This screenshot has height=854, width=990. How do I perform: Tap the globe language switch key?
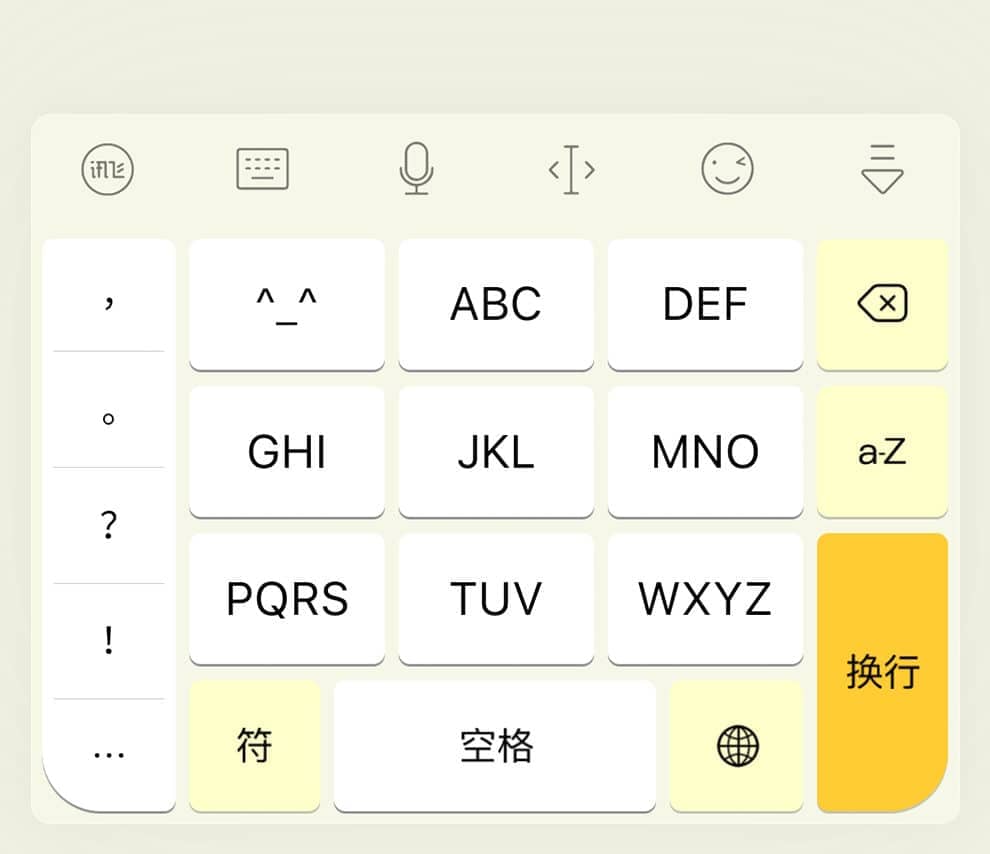coord(737,746)
